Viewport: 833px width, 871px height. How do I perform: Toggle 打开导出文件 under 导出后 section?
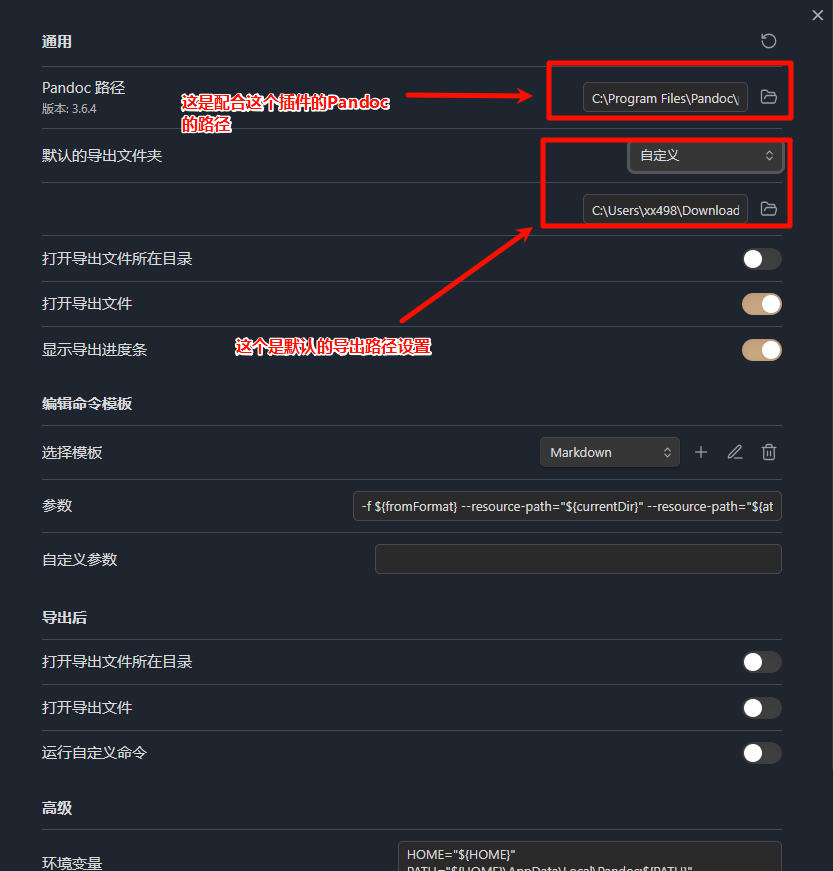coord(762,708)
